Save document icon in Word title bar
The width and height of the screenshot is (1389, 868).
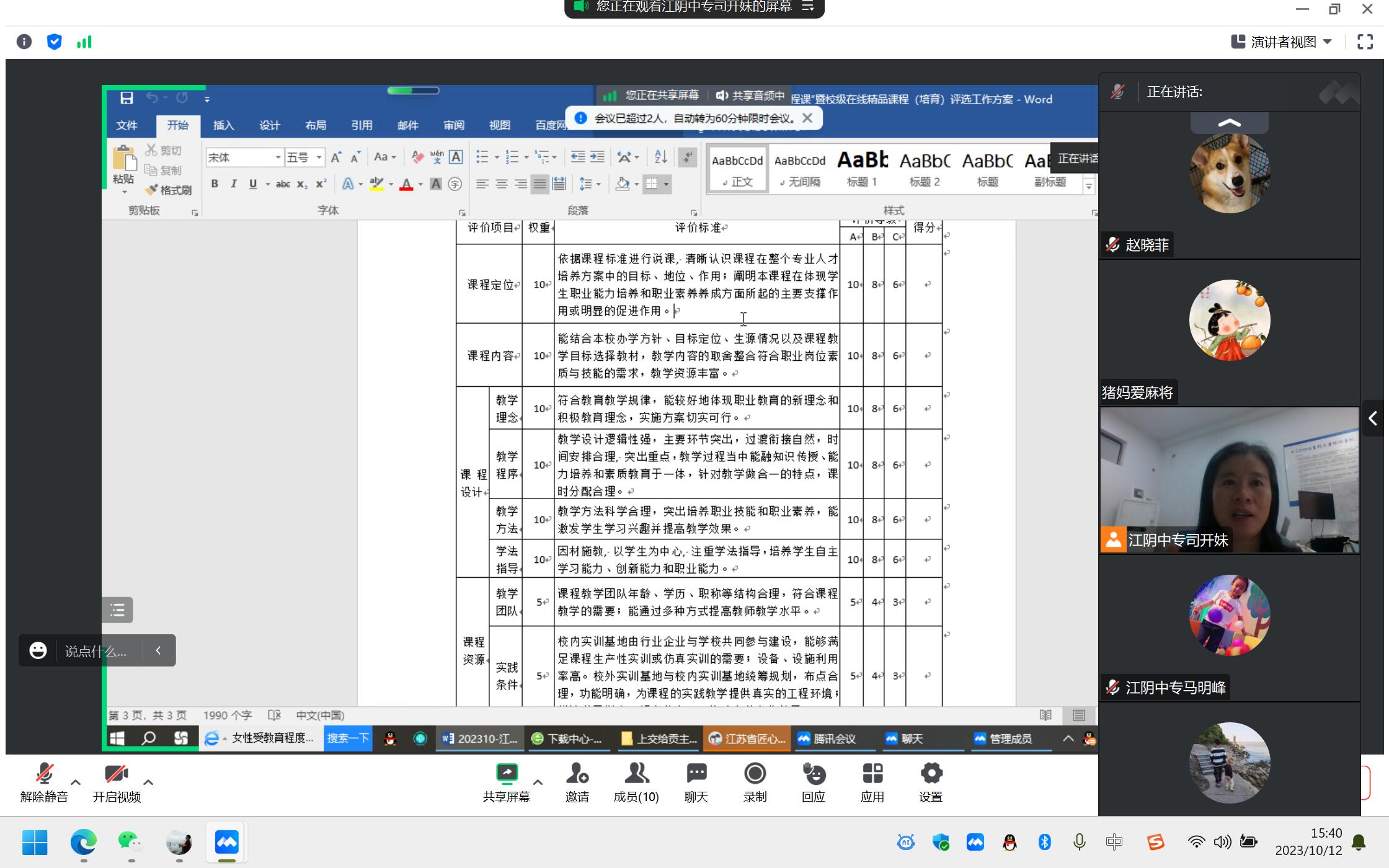(x=126, y=98)
